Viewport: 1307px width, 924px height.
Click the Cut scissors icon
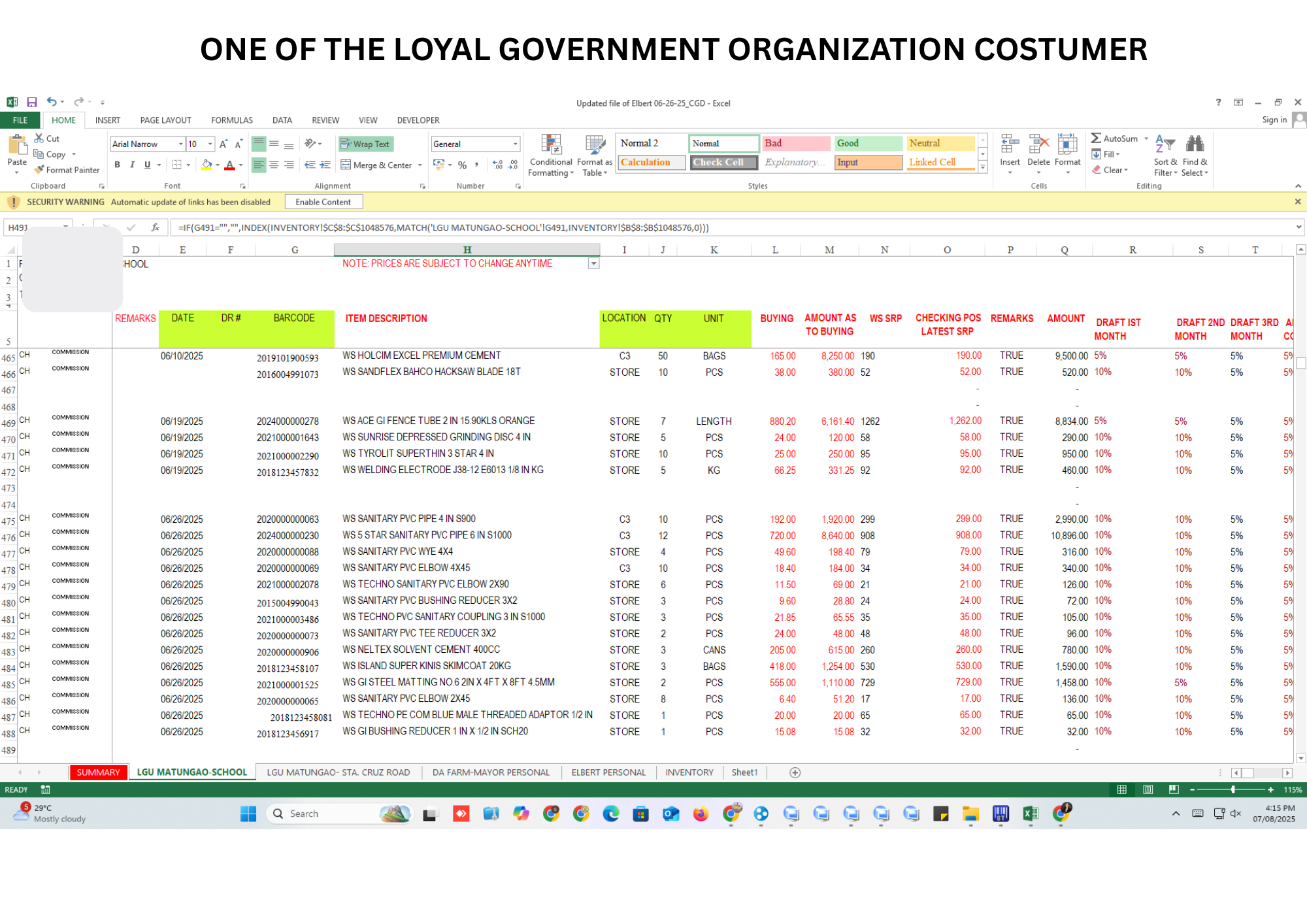(39, 139)
